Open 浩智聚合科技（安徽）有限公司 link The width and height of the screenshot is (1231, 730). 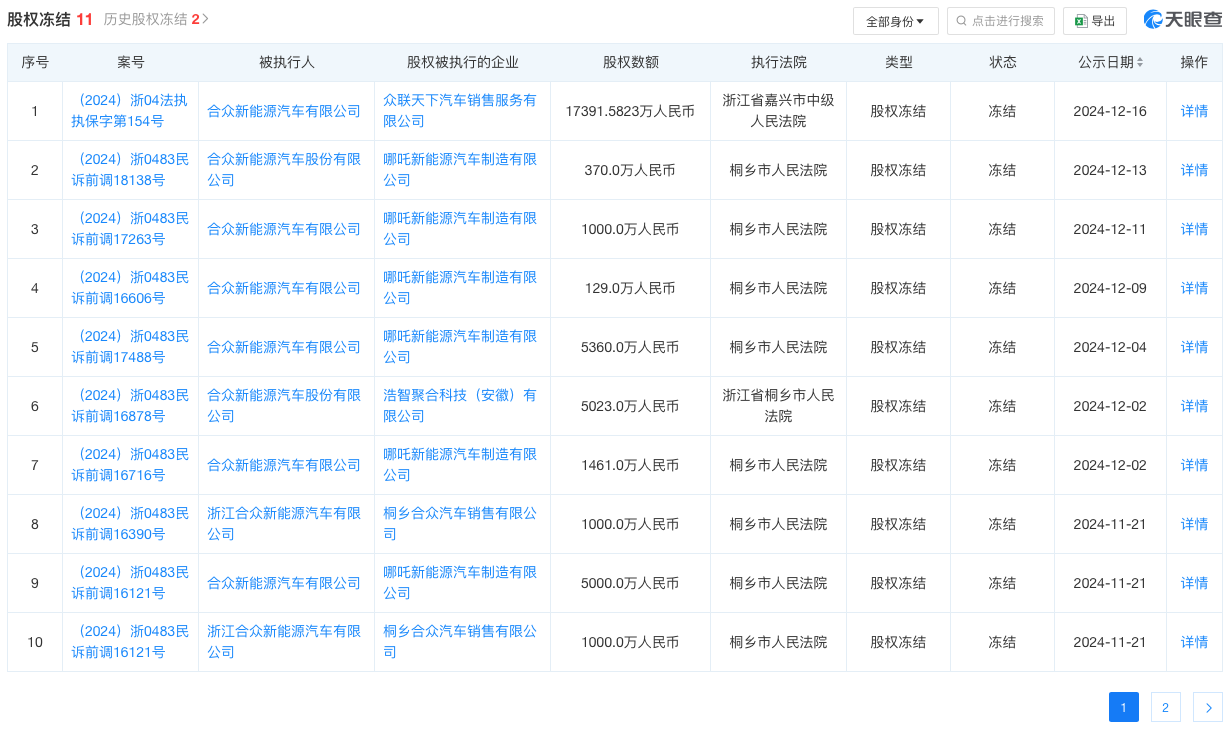[460, 406]
